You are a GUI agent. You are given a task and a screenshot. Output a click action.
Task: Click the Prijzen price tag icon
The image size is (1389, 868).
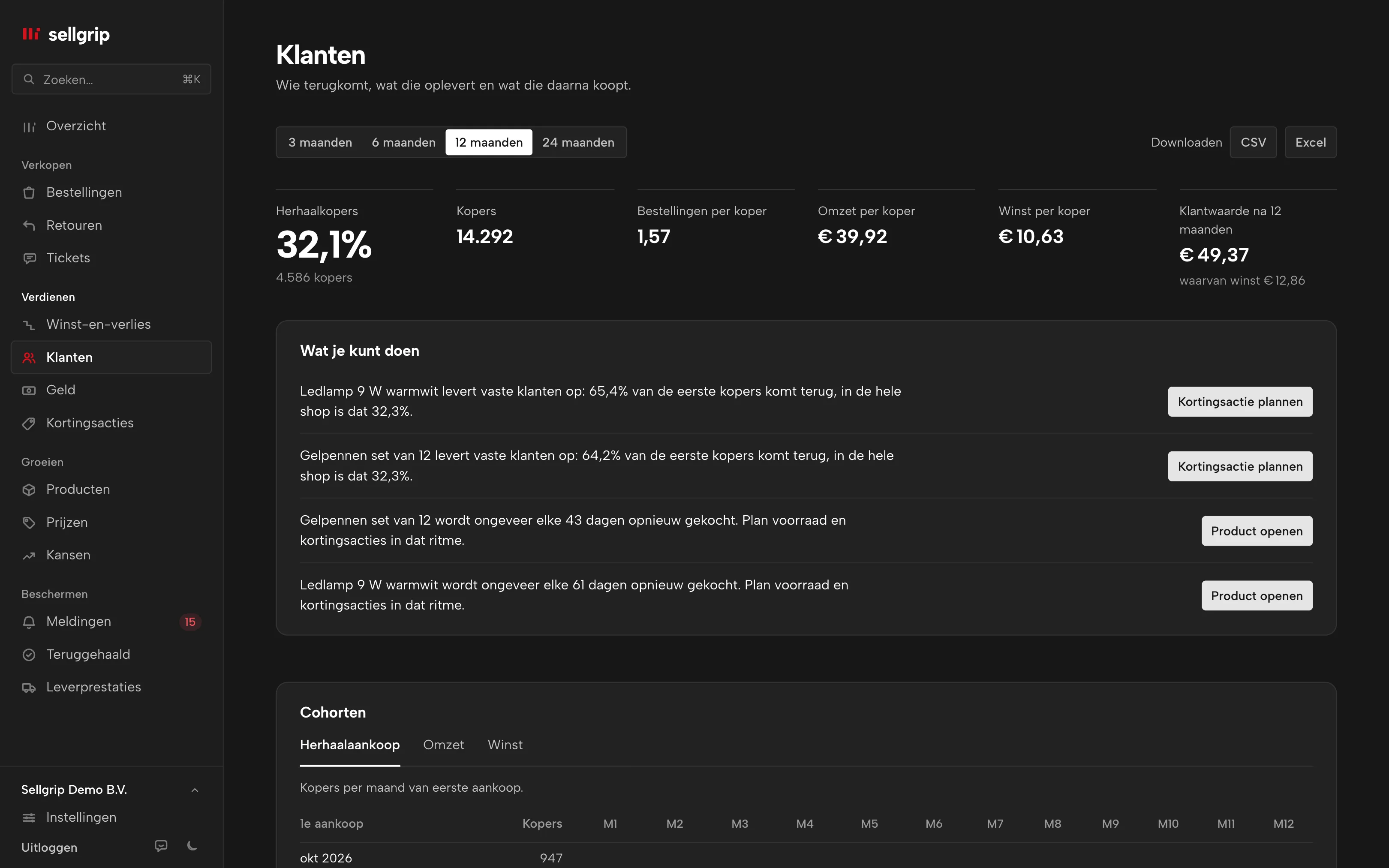click(x=29, y=523)
